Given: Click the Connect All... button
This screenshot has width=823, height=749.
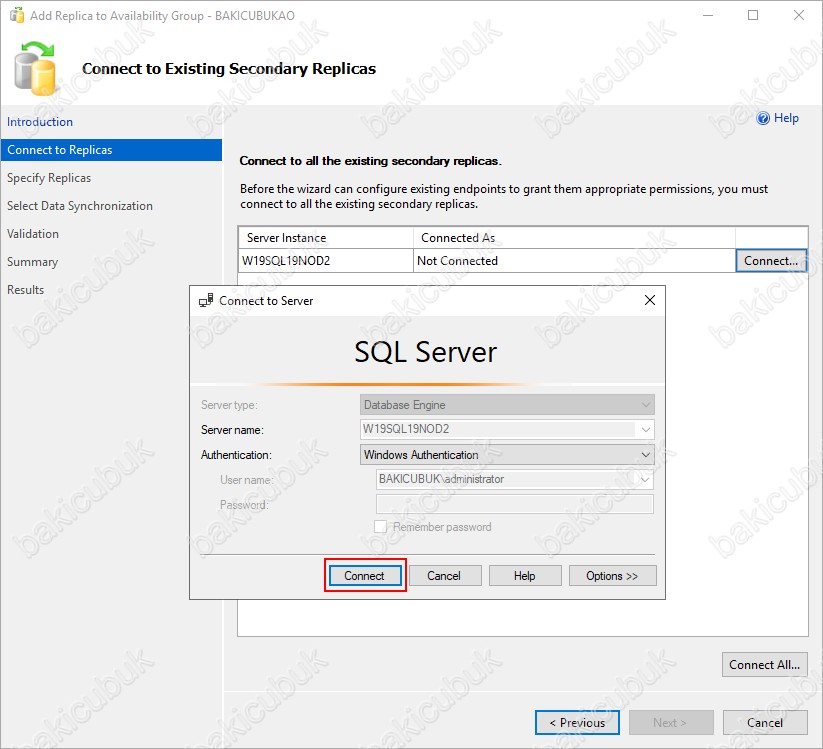Looking at the screenshot, I should coord(764,664).
